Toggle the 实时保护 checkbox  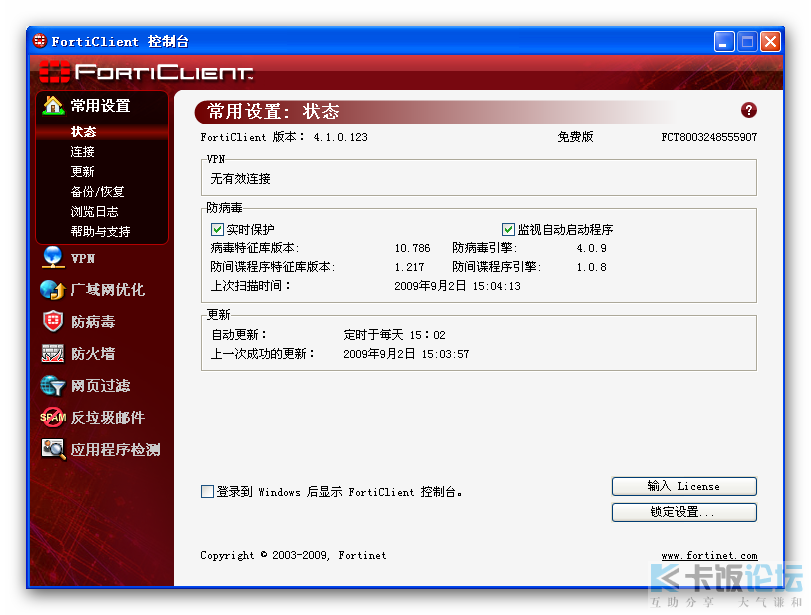(x=217, y=229)
